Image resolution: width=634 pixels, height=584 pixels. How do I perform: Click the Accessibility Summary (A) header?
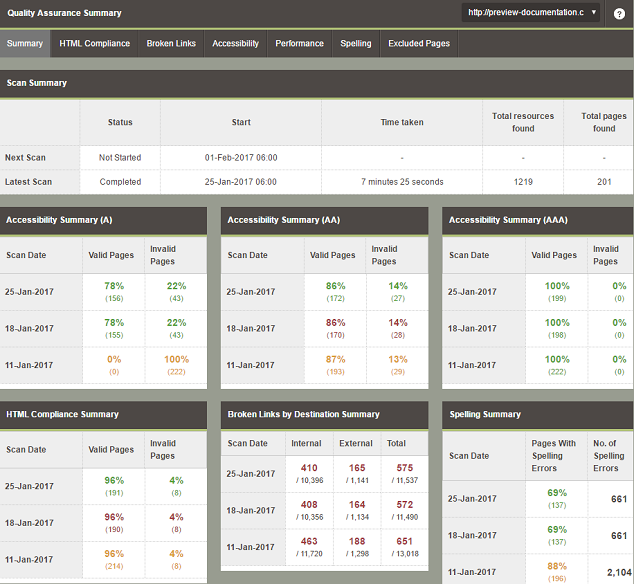[x=104, y=220]
